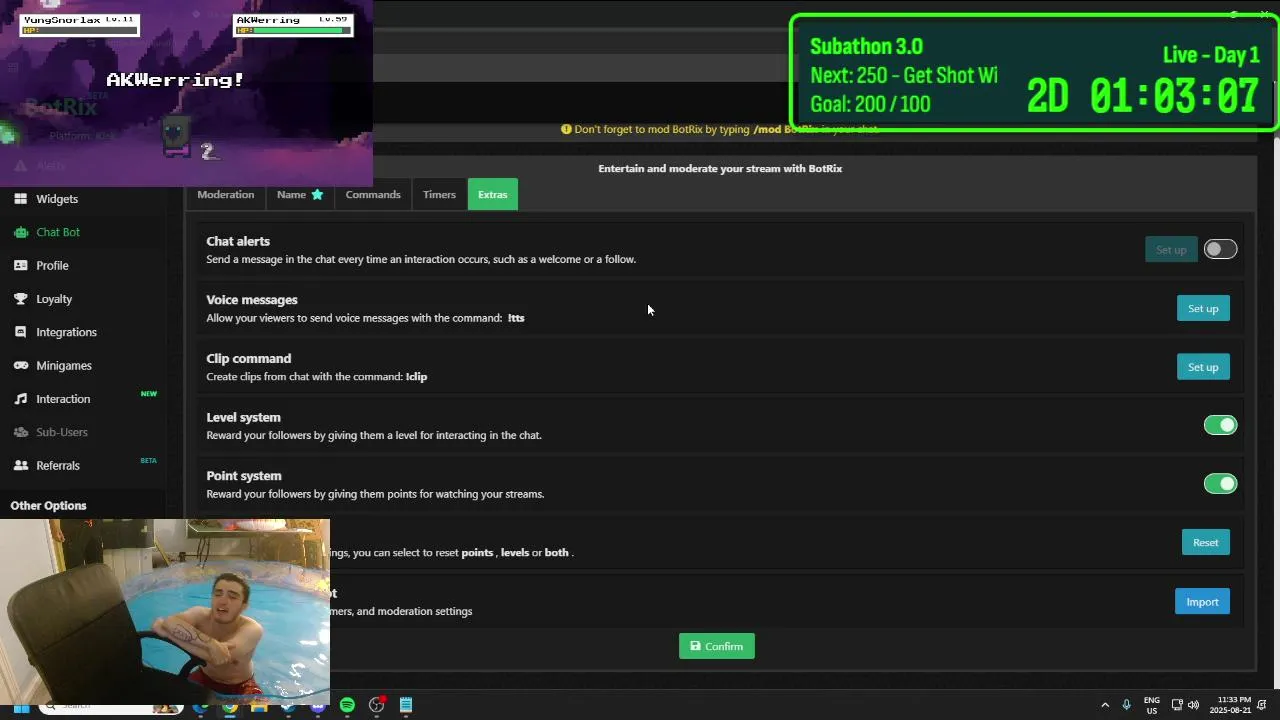Viewport: 1280px width, 720px height.
Task: Click the Minigames gamepad icon
Action: pyautogui.click(x=20, y=366)
